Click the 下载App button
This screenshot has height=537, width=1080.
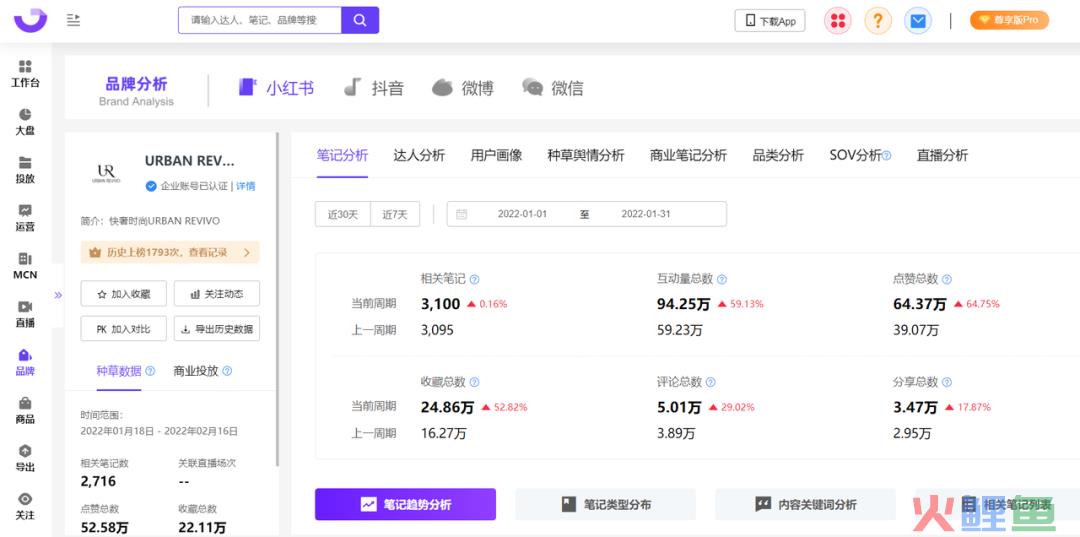click(770, 21)
